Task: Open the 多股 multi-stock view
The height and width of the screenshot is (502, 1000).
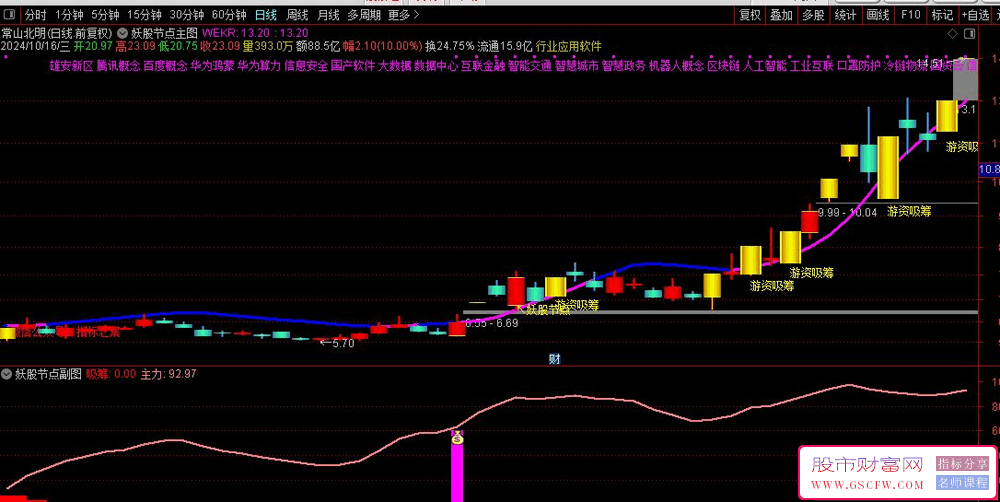Action: [813, 15]
